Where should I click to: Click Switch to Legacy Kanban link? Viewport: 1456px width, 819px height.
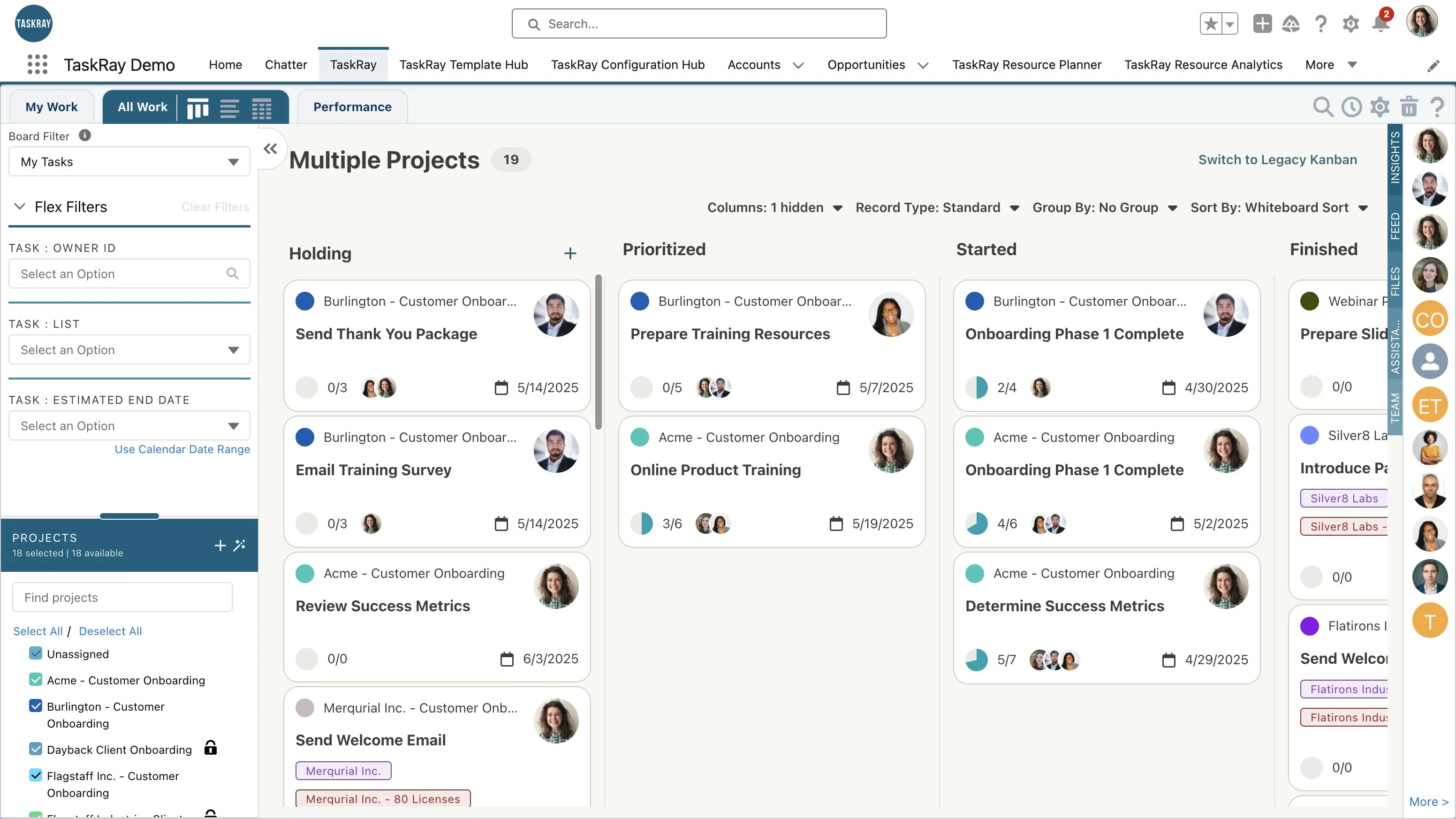point(1277,159)
